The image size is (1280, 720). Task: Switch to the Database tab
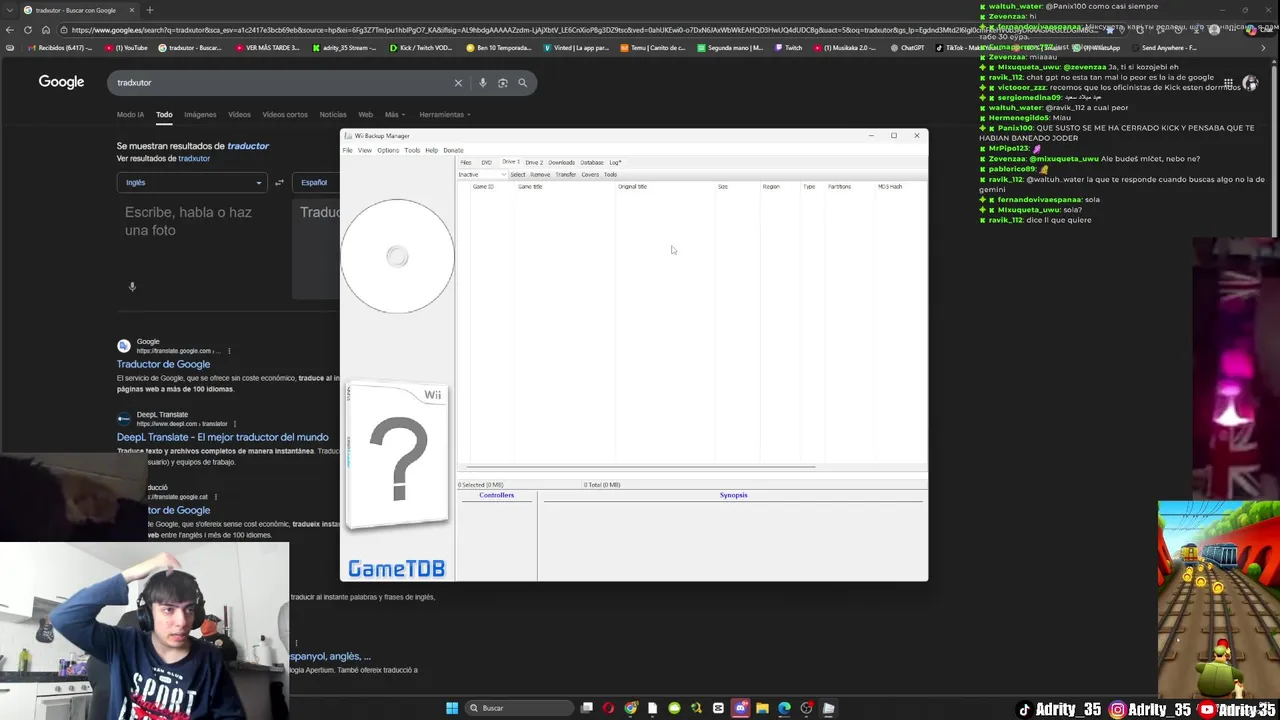click(x=592, y=162)
